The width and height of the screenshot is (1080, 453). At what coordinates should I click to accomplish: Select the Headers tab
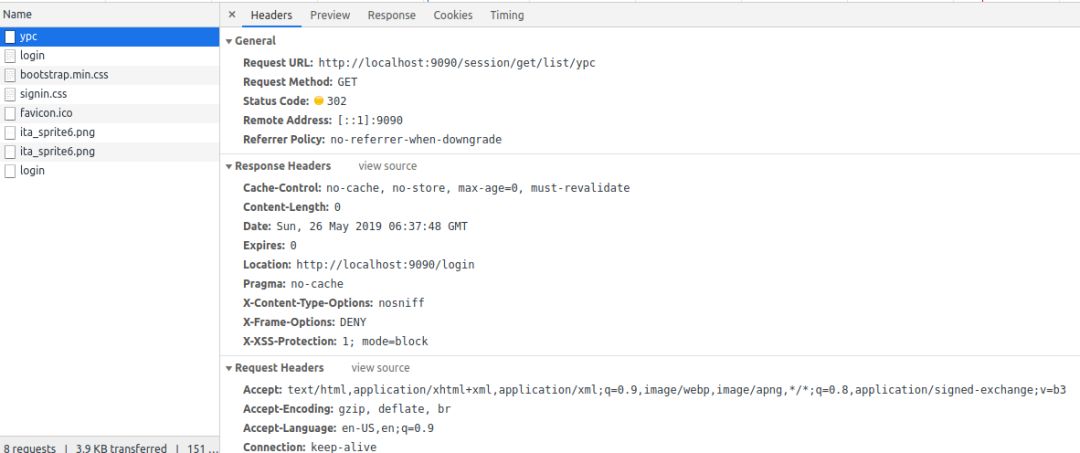[271, 15]
